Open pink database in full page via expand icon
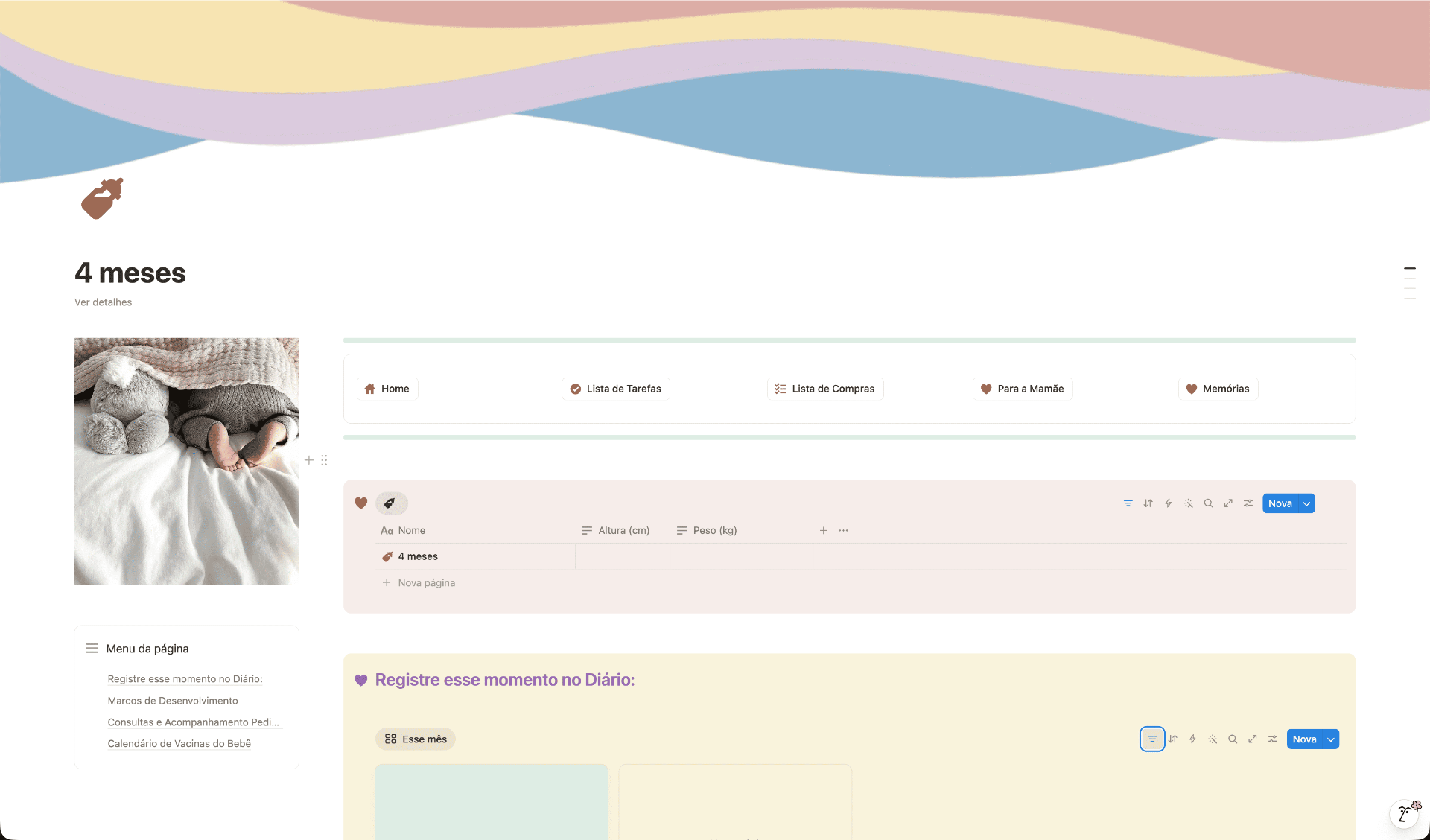 point(1228,503)
